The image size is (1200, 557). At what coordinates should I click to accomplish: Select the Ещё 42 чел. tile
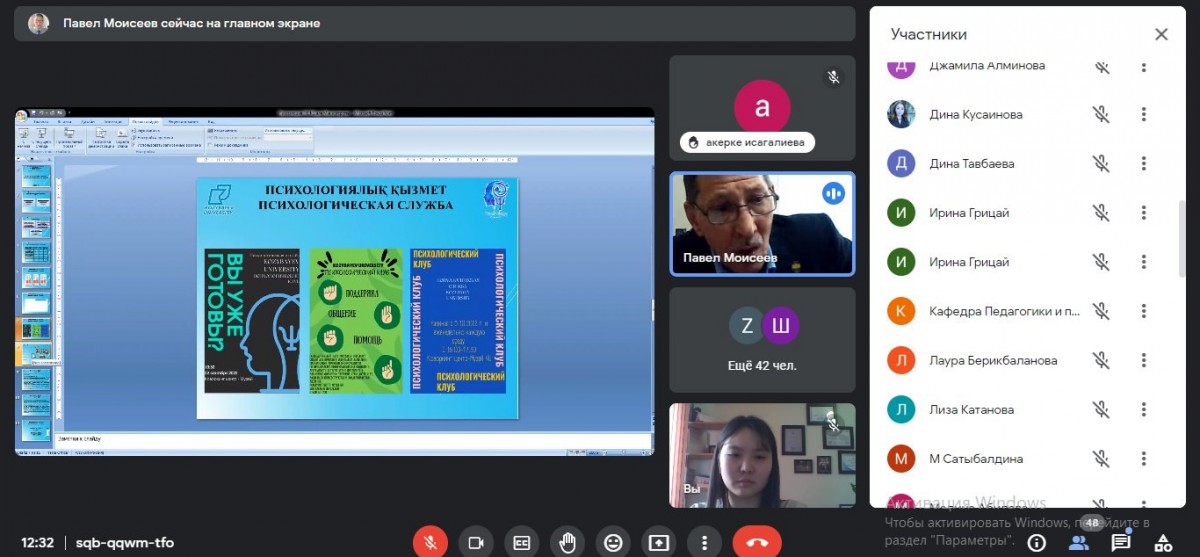762,340
